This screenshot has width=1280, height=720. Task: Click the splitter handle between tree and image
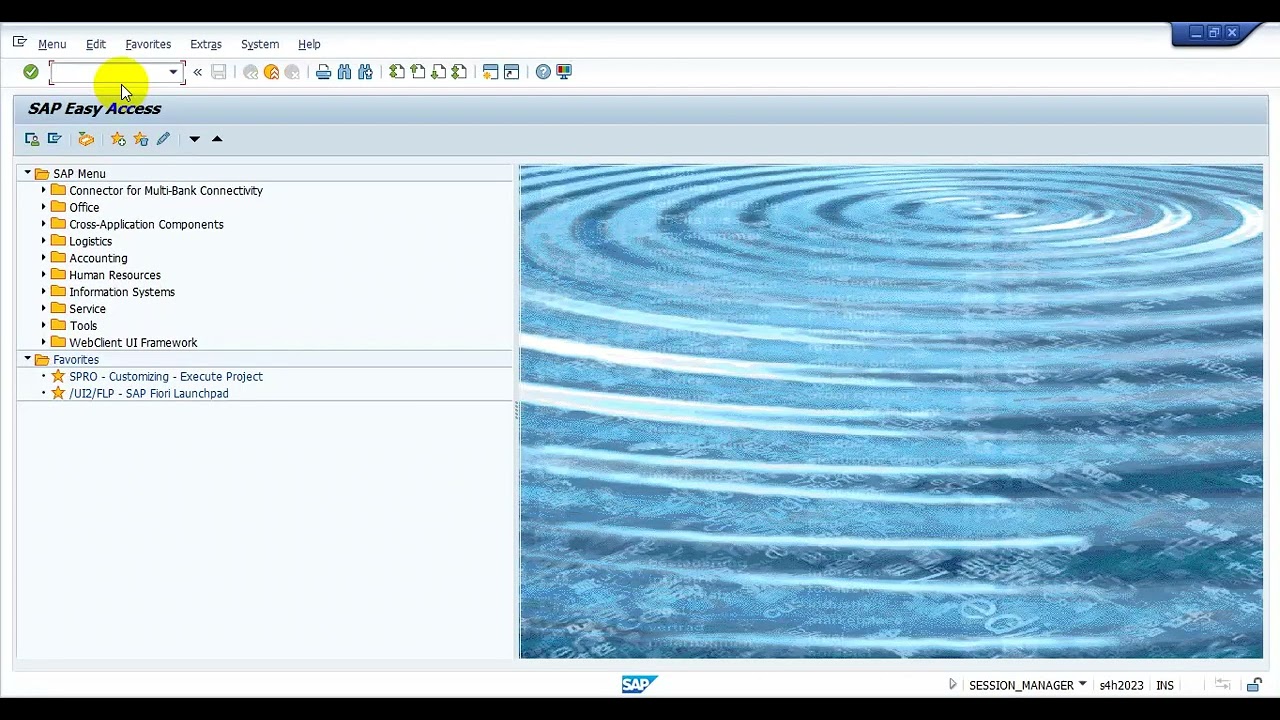[516, 410]
